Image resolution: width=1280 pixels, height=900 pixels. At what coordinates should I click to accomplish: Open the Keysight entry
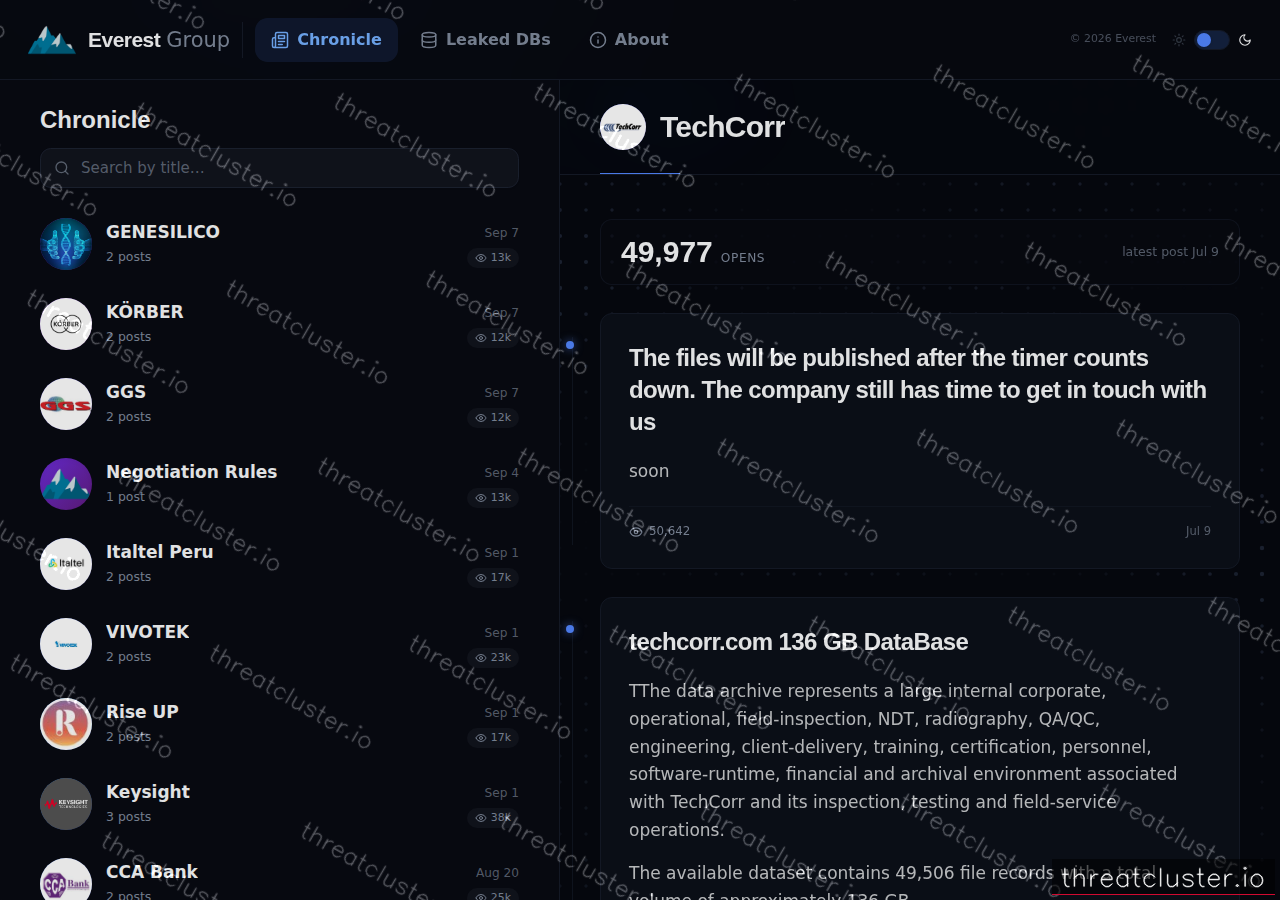pyautogui.click(x=279, y=804)
